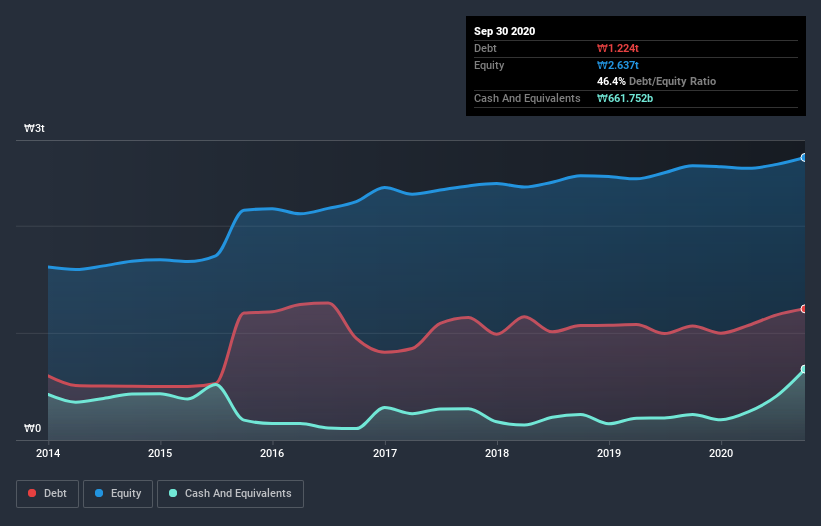Click the 2018 x-axis label
Image resolution: width=821 pixels, height=526 pixels.
(x=497, y=453)
